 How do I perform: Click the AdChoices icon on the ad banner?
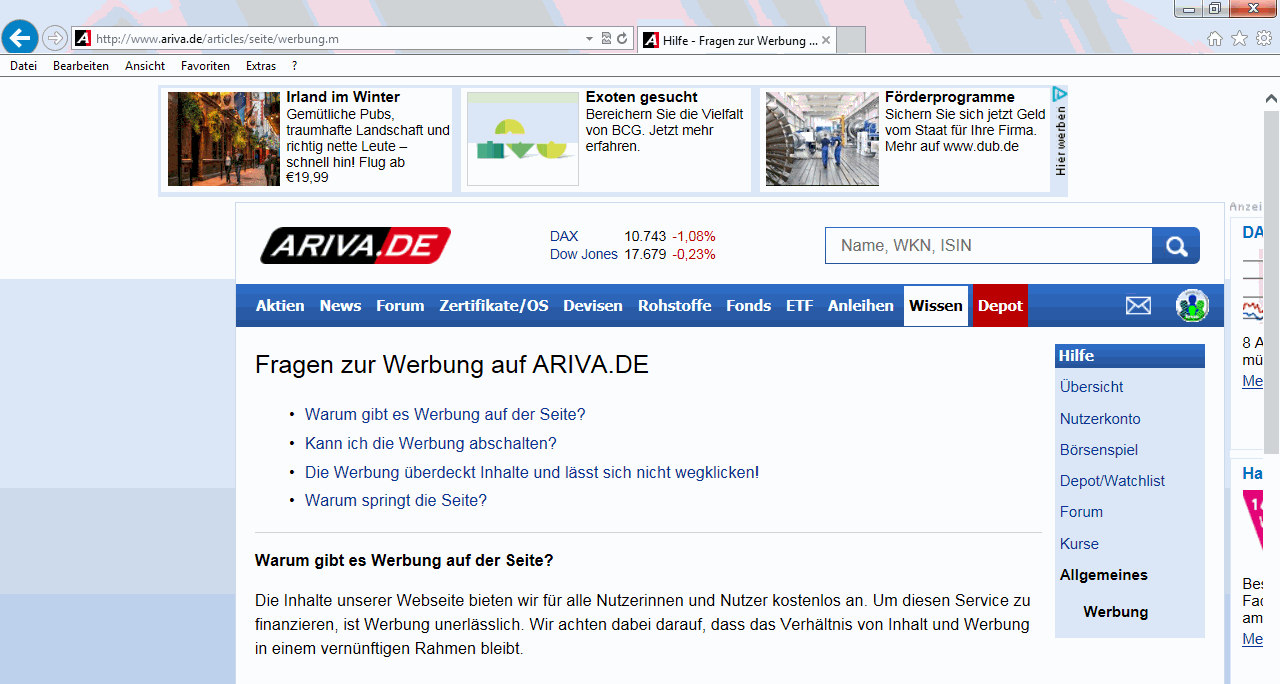[1060, 94]
